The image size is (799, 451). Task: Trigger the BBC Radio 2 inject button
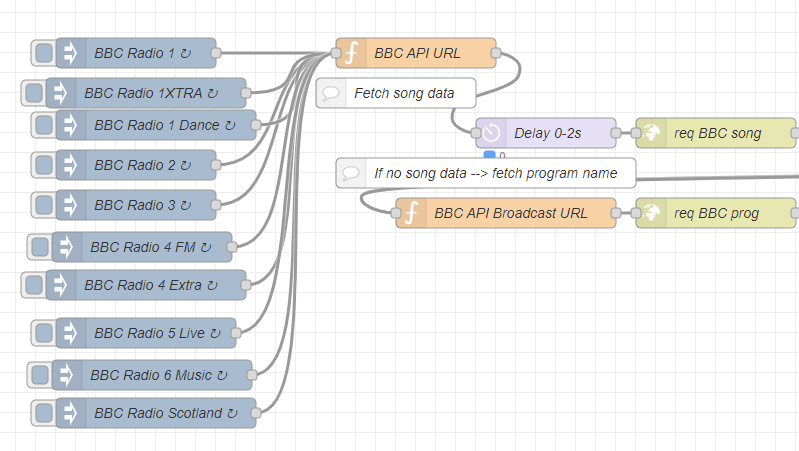[44, 165]
